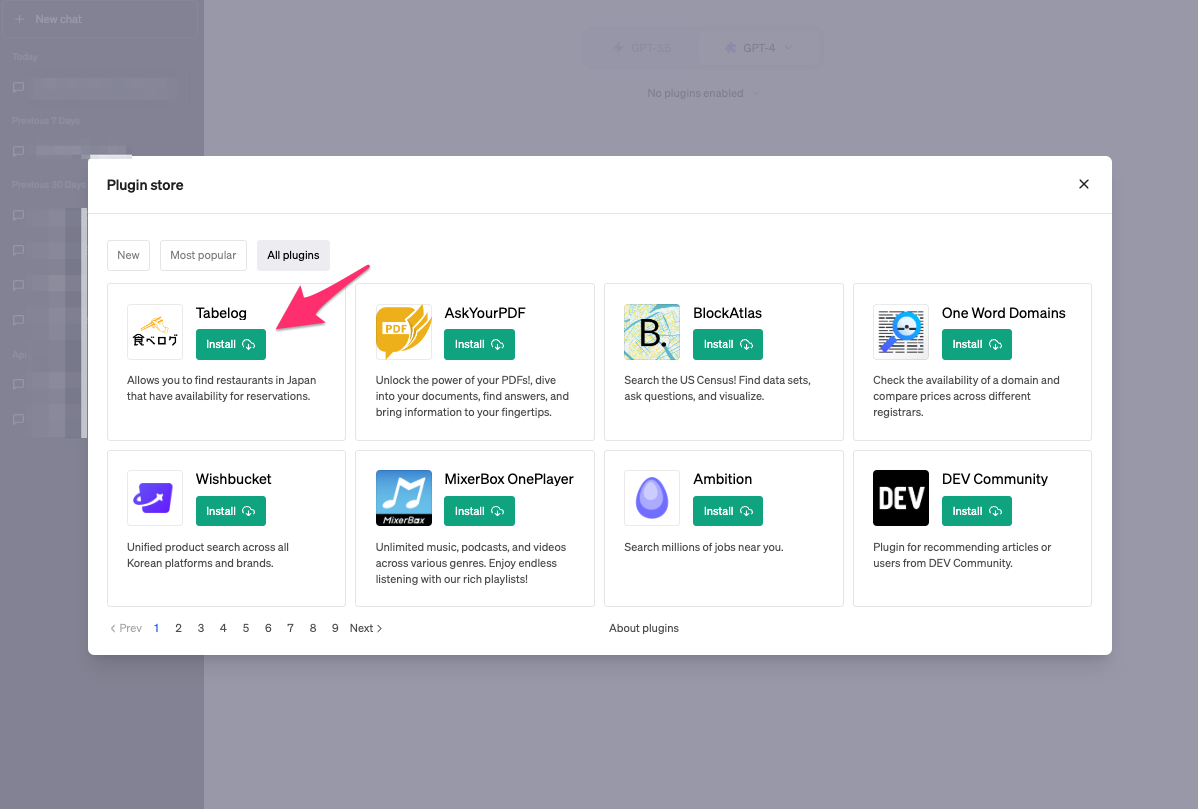The width and height of the screenshot is (1198, 809).
Task: Go to plugin page 3
Action: 201,628
